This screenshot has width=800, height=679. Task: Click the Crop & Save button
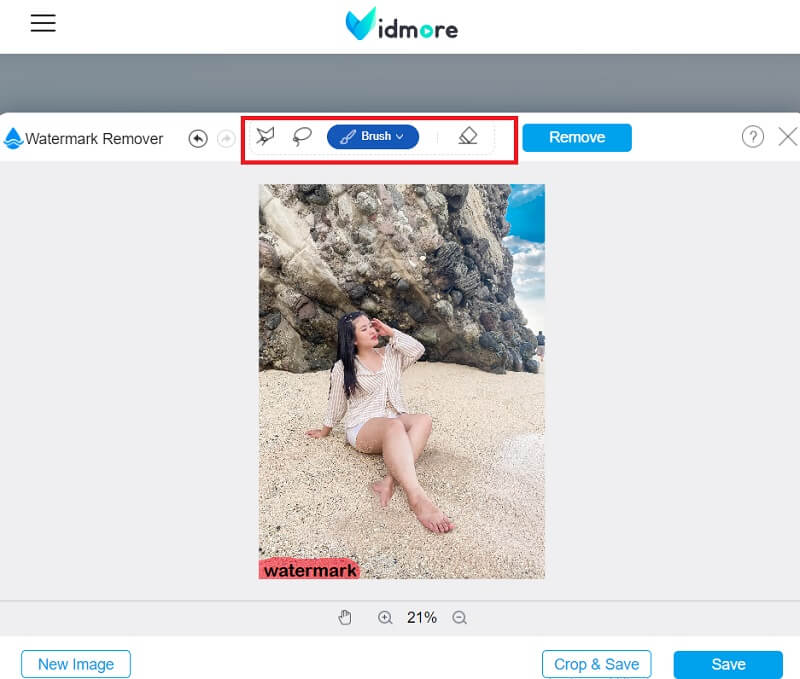[x=596, y=664]
